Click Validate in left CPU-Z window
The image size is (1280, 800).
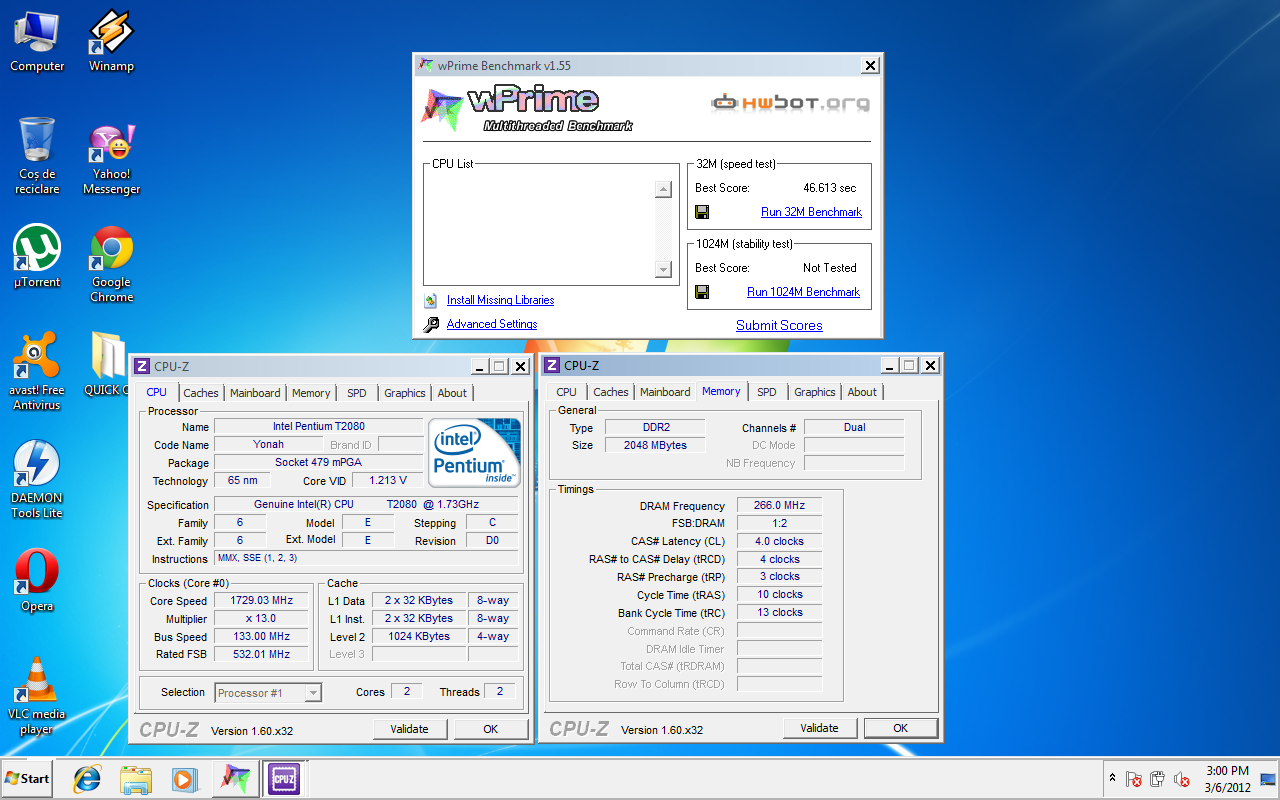[x=409, y=729]
